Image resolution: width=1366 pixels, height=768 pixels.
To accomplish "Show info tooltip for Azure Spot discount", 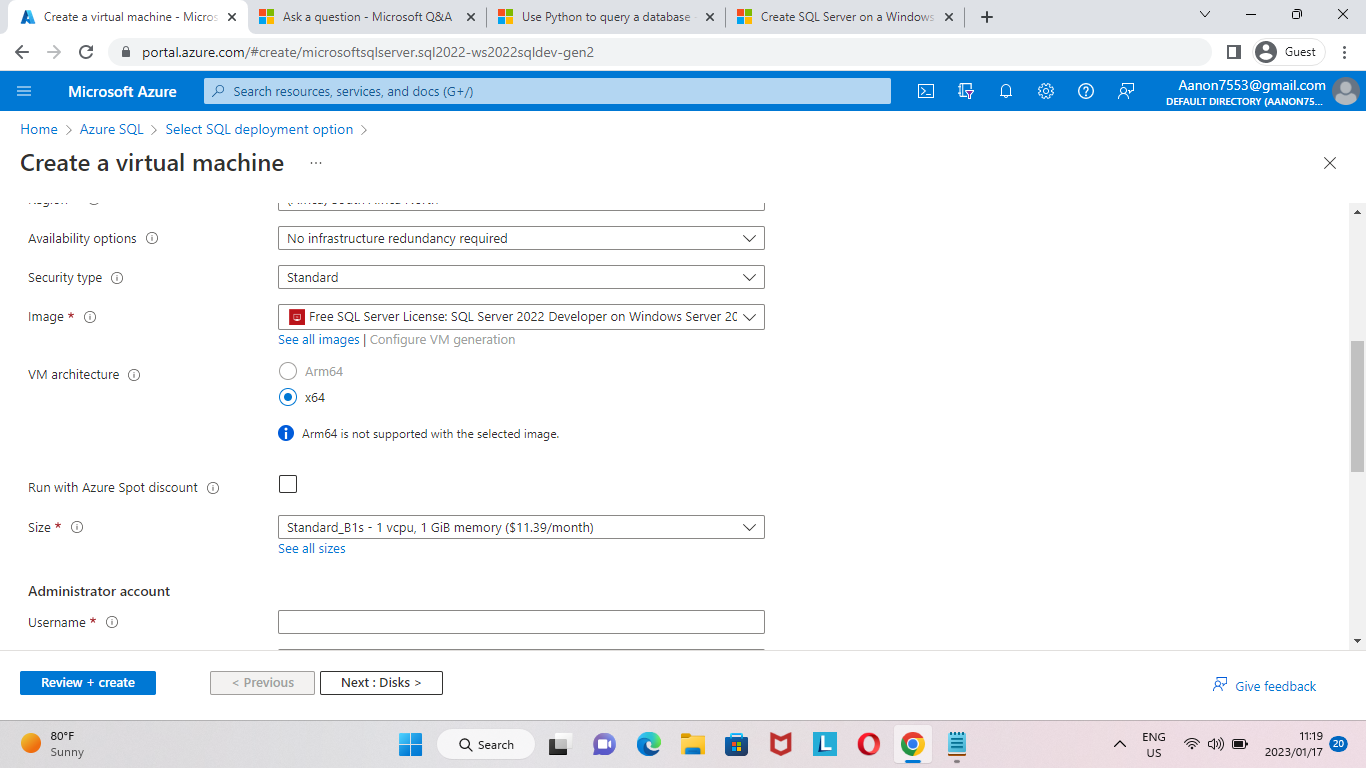I will coord(213,488).
